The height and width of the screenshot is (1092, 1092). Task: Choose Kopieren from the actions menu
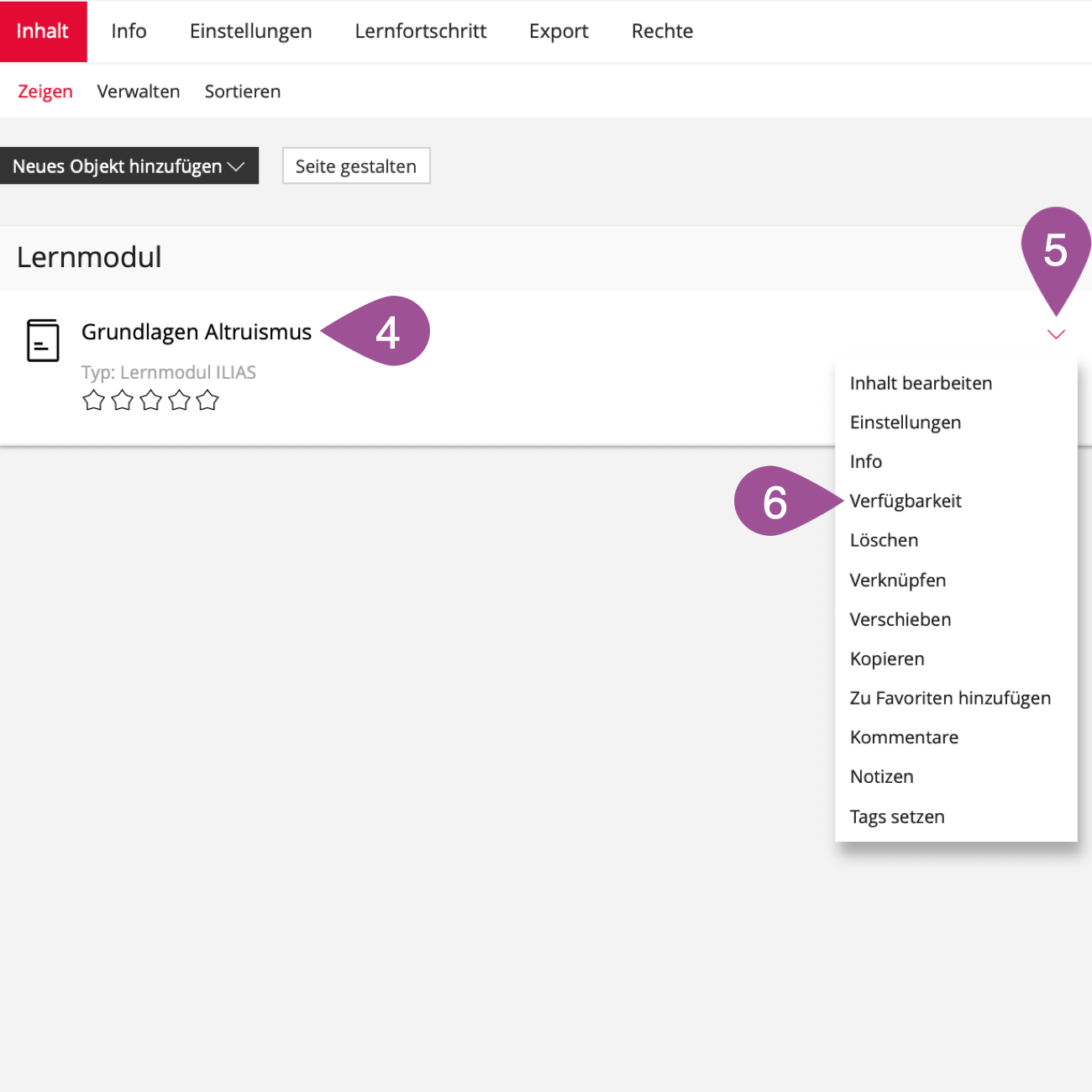pos(887,659)
